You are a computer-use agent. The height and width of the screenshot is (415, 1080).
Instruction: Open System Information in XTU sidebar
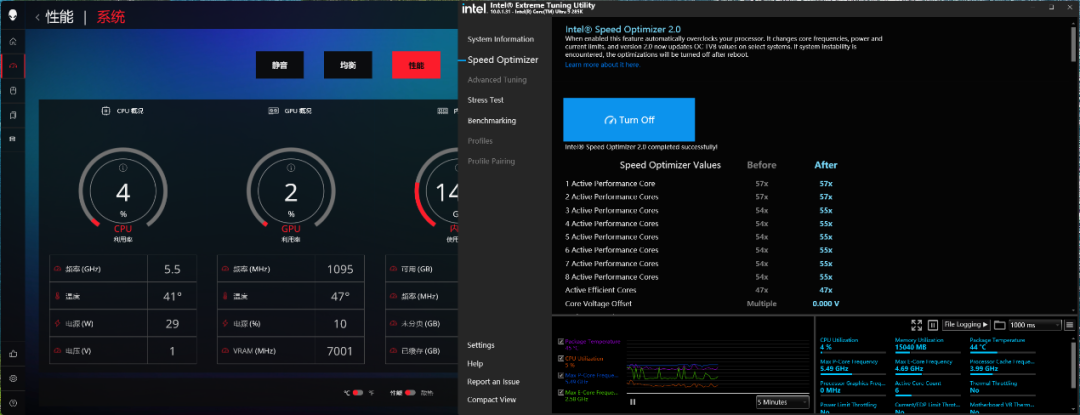pyautogui.click(x=500, y=39)
